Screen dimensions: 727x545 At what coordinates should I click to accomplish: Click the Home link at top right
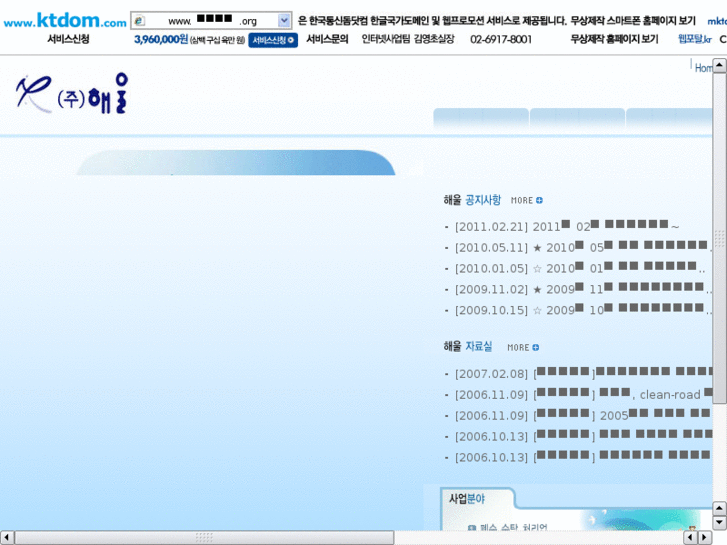click(703, 68)
